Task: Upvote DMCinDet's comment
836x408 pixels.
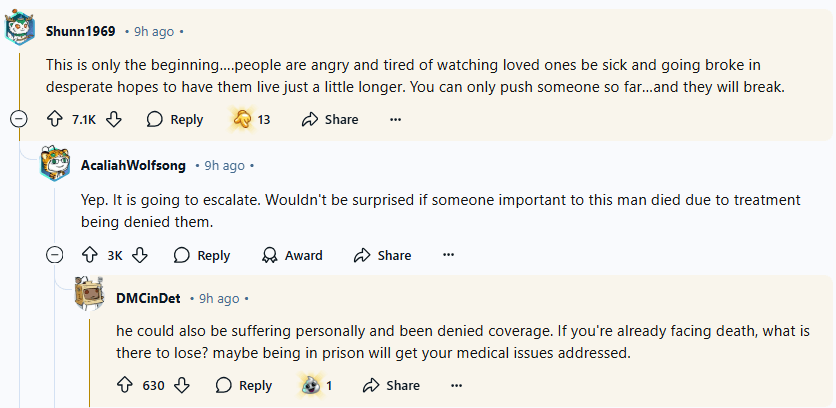Action: point(125,385)
